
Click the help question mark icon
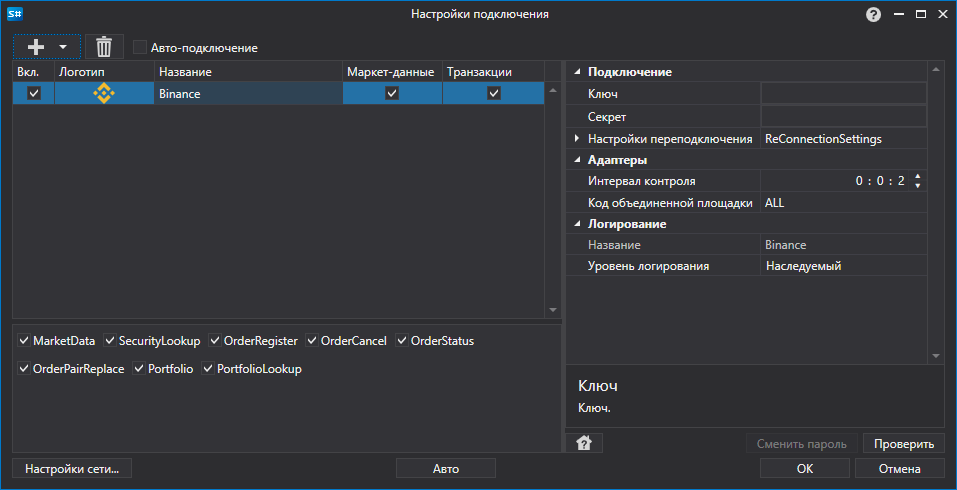(873, 15)
